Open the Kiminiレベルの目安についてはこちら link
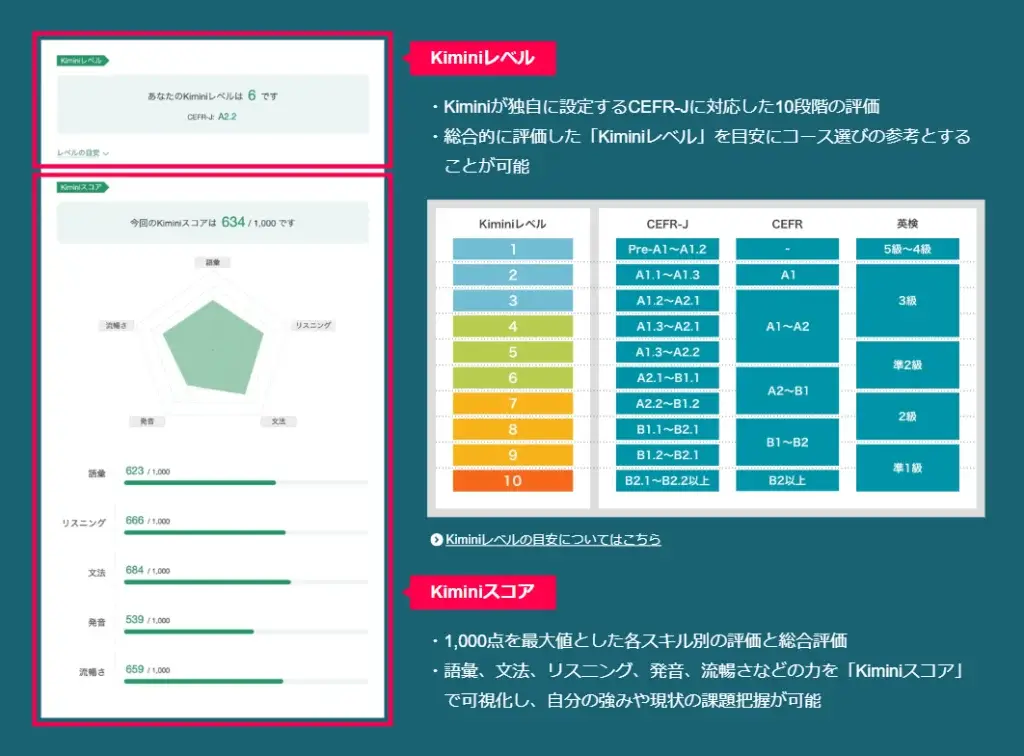The image size is (1024, 756). [553, 540]
